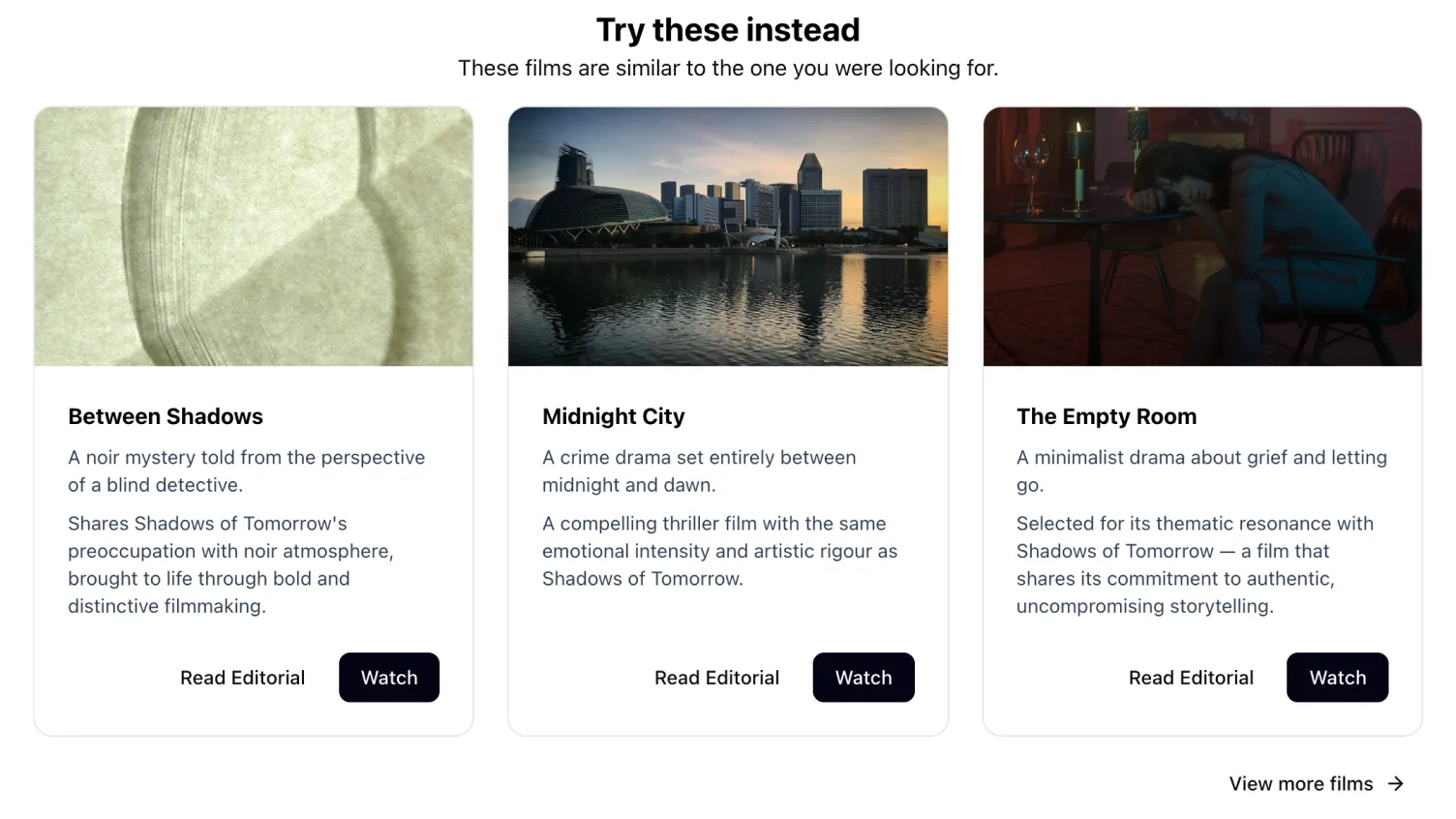Click the Between Shadows abstract green thumbnail
This screenshot has width=1456, height=819.
tap(254, 236)
